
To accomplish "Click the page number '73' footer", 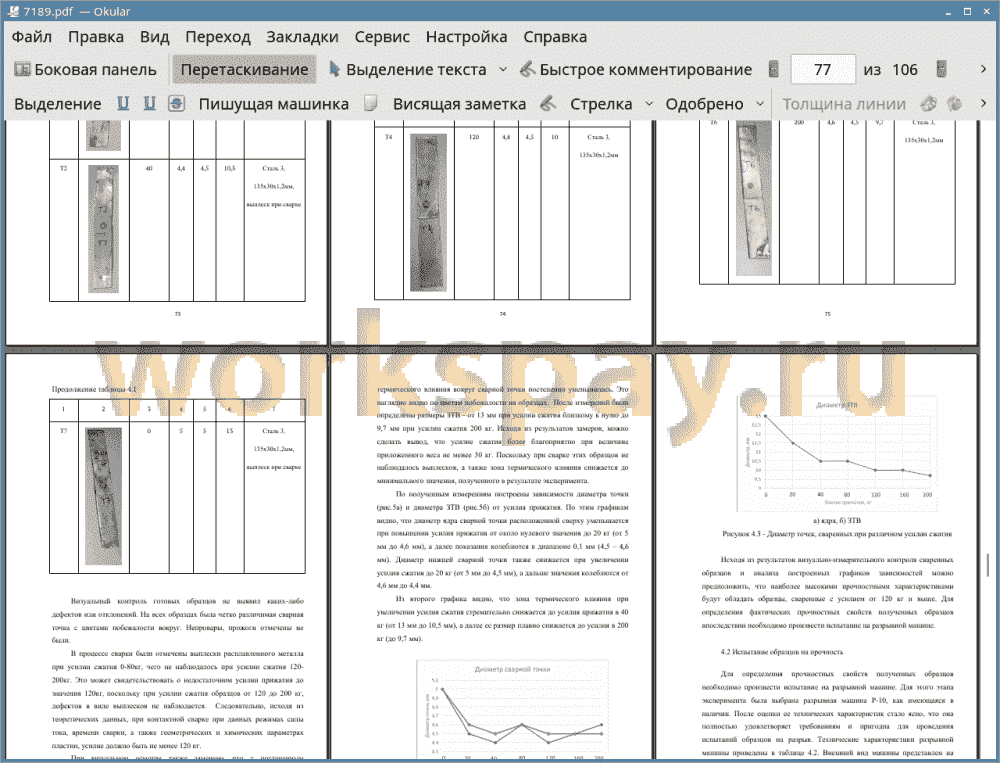I will tap(178, 314).
